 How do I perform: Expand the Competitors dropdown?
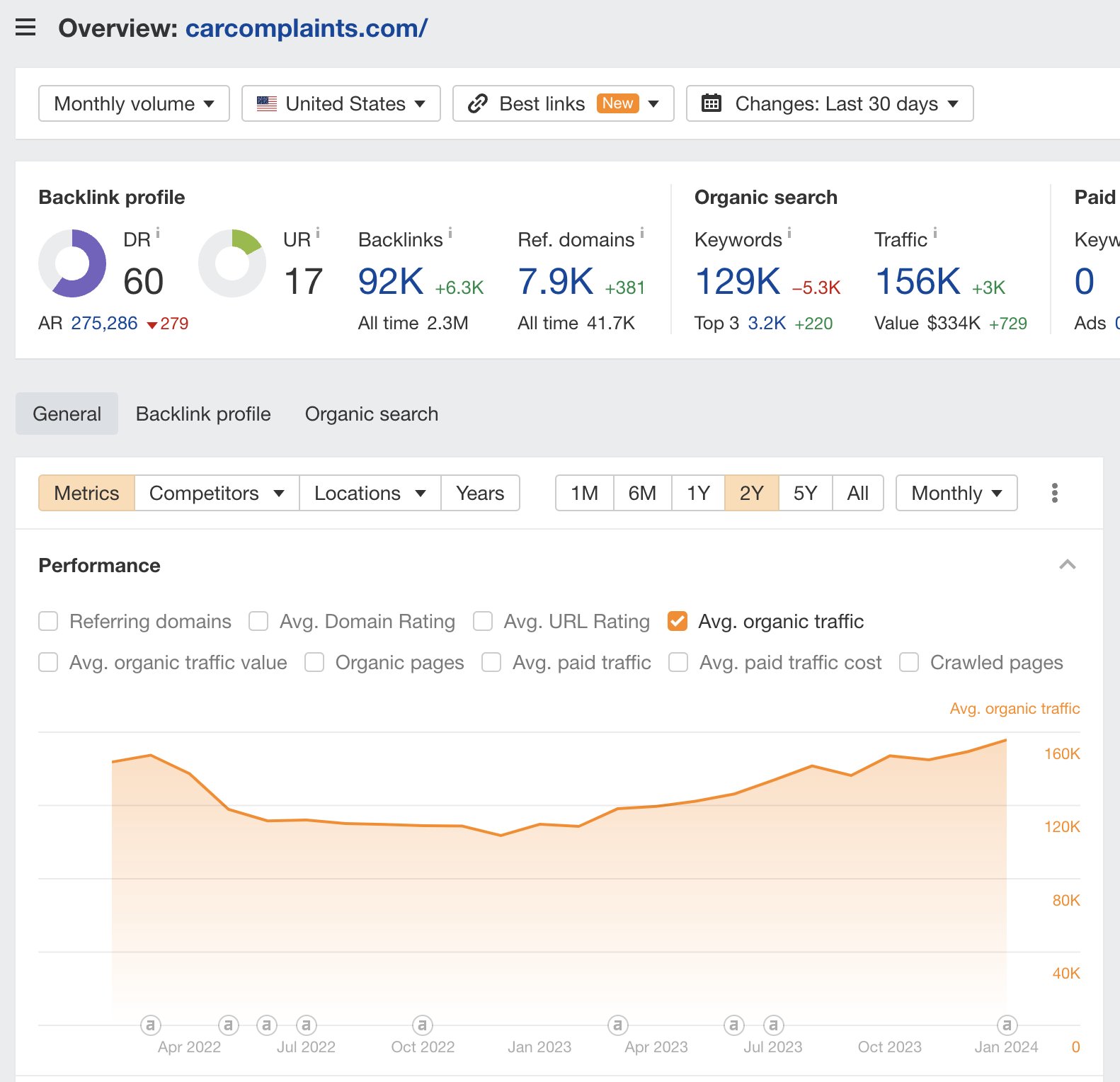217,493
